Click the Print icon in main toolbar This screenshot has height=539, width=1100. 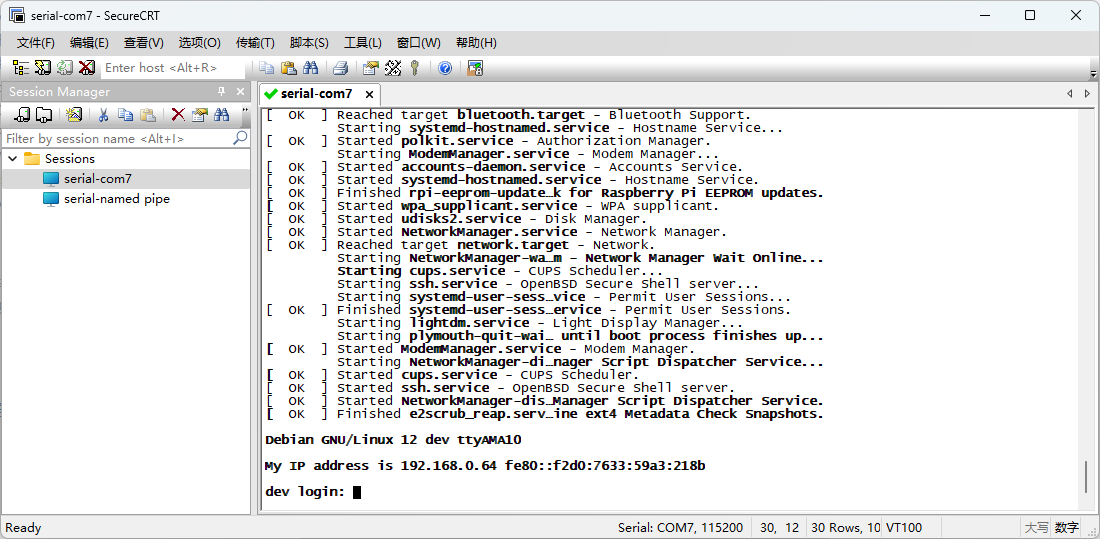point(340,68)
